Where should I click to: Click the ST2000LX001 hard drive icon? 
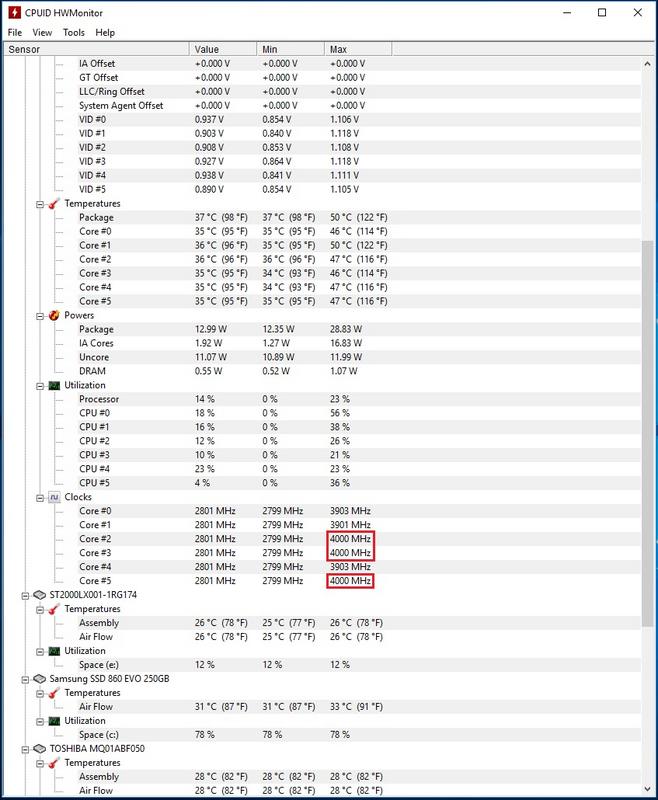coord(39,595)
